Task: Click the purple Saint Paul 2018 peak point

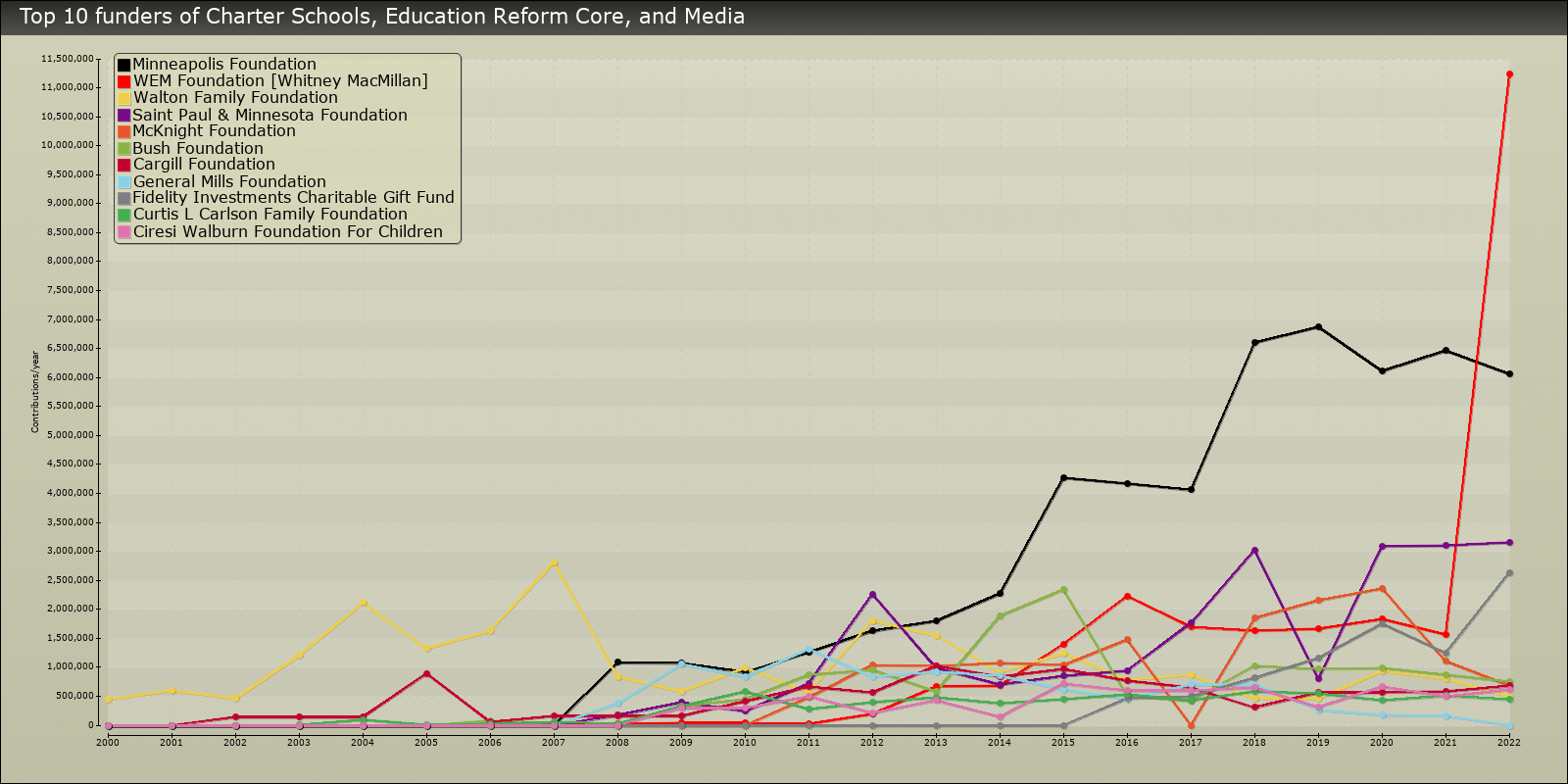Action: 1254,551
